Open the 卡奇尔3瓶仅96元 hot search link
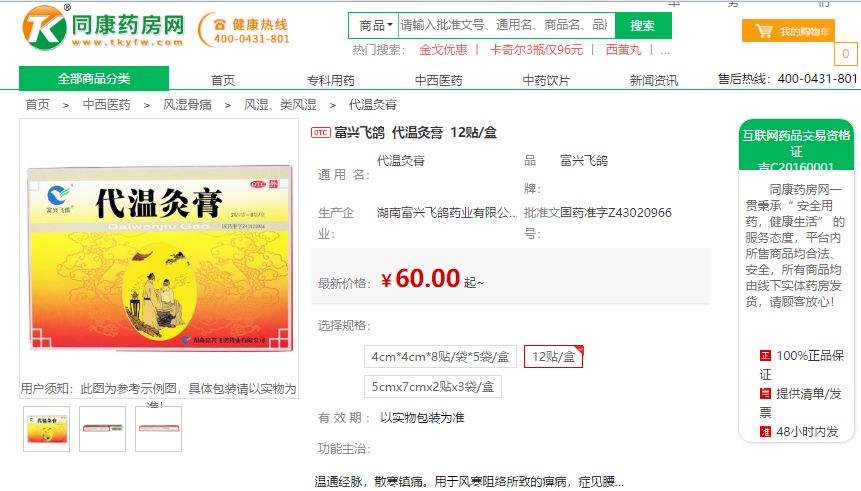Viewport: 861px width, 491px height. tap(536, 50)
